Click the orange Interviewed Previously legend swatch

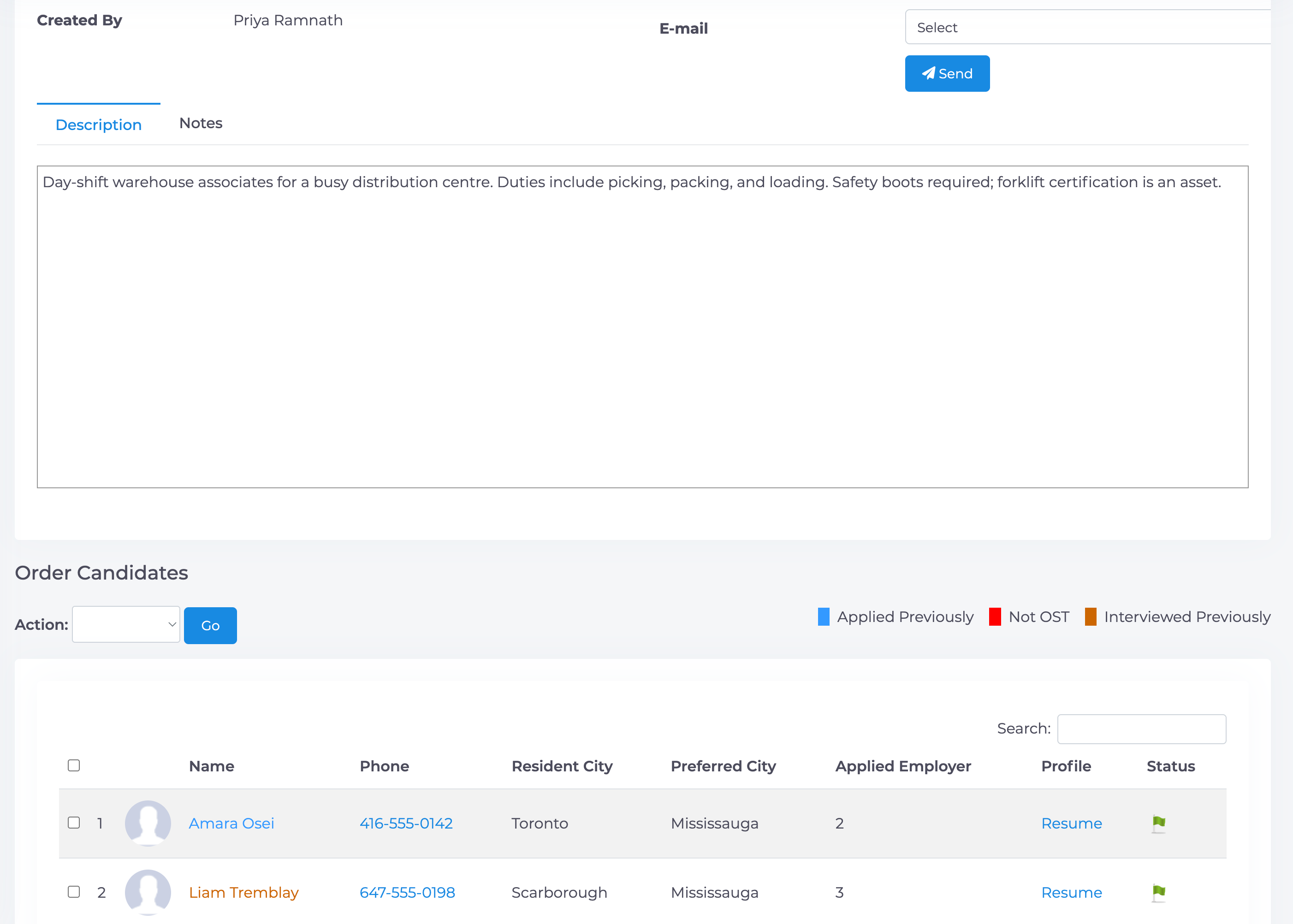(1091, 617)
